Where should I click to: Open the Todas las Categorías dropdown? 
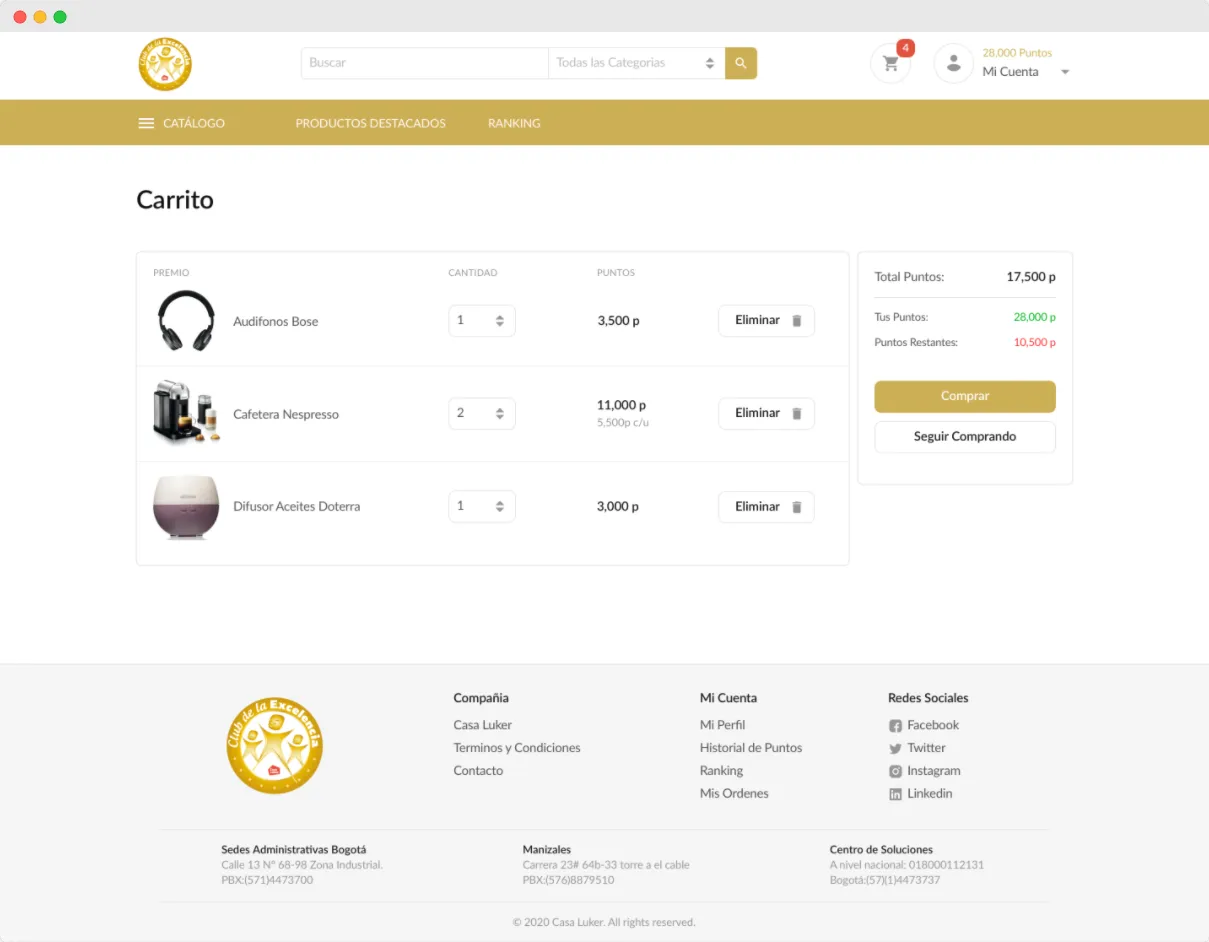click(x=635, y=62)
